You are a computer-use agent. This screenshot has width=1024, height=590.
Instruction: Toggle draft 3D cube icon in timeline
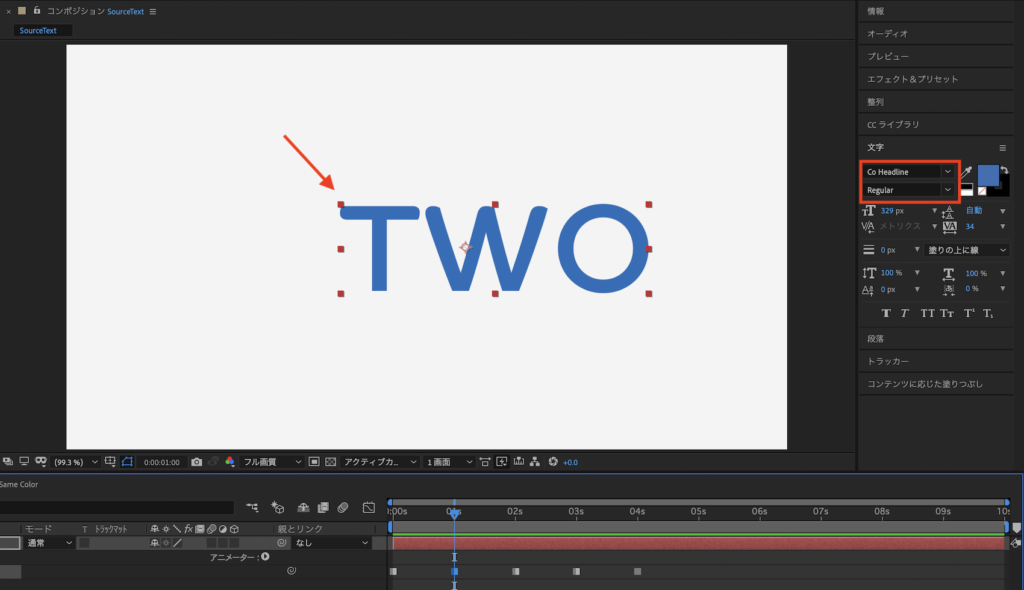pyautogui.click(x=278, y=507)
